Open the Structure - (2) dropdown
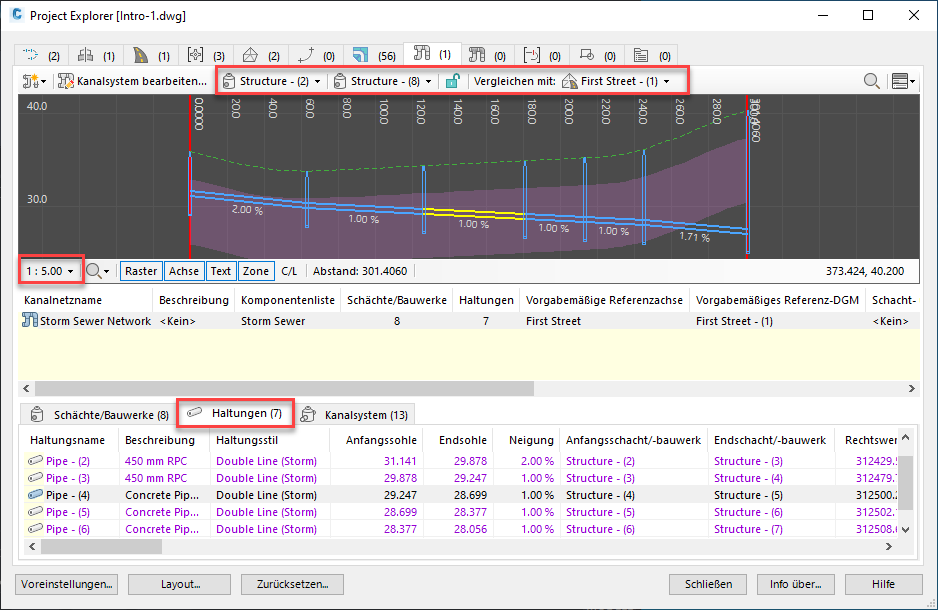 click(x=270, y=80)
